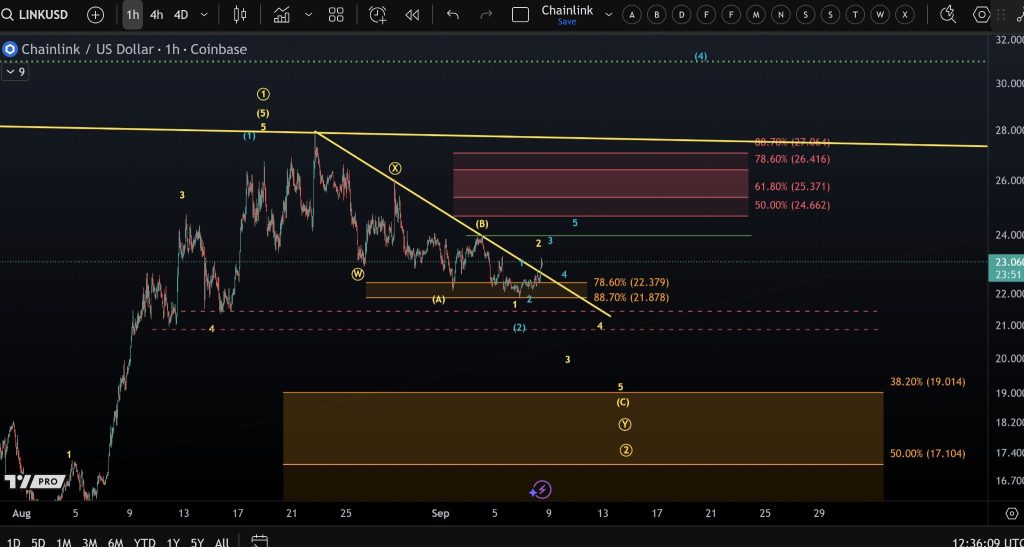Create an alert with the clock icon
This screenshot has height=547, width=1024.
click(377, 15)
